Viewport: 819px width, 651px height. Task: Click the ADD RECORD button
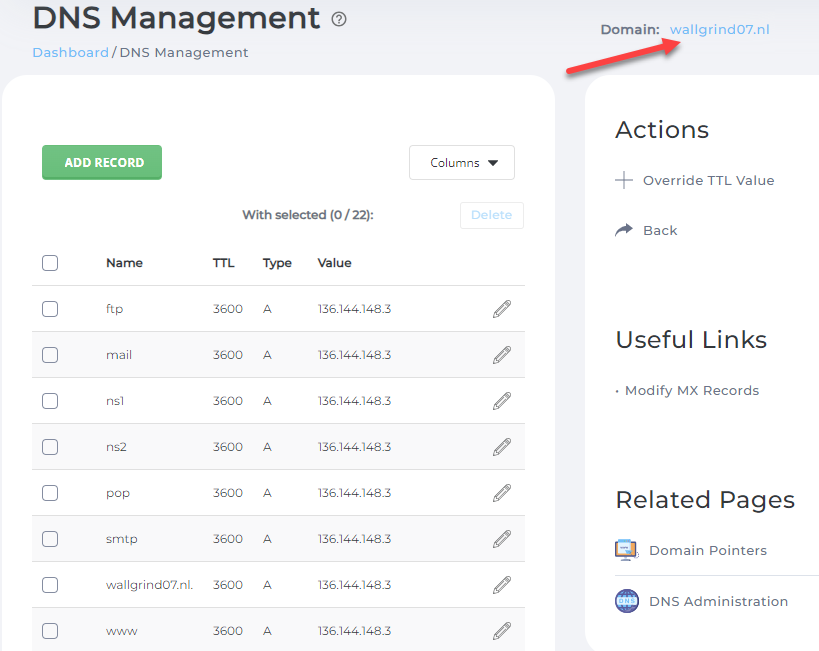(x=102, y=162)
